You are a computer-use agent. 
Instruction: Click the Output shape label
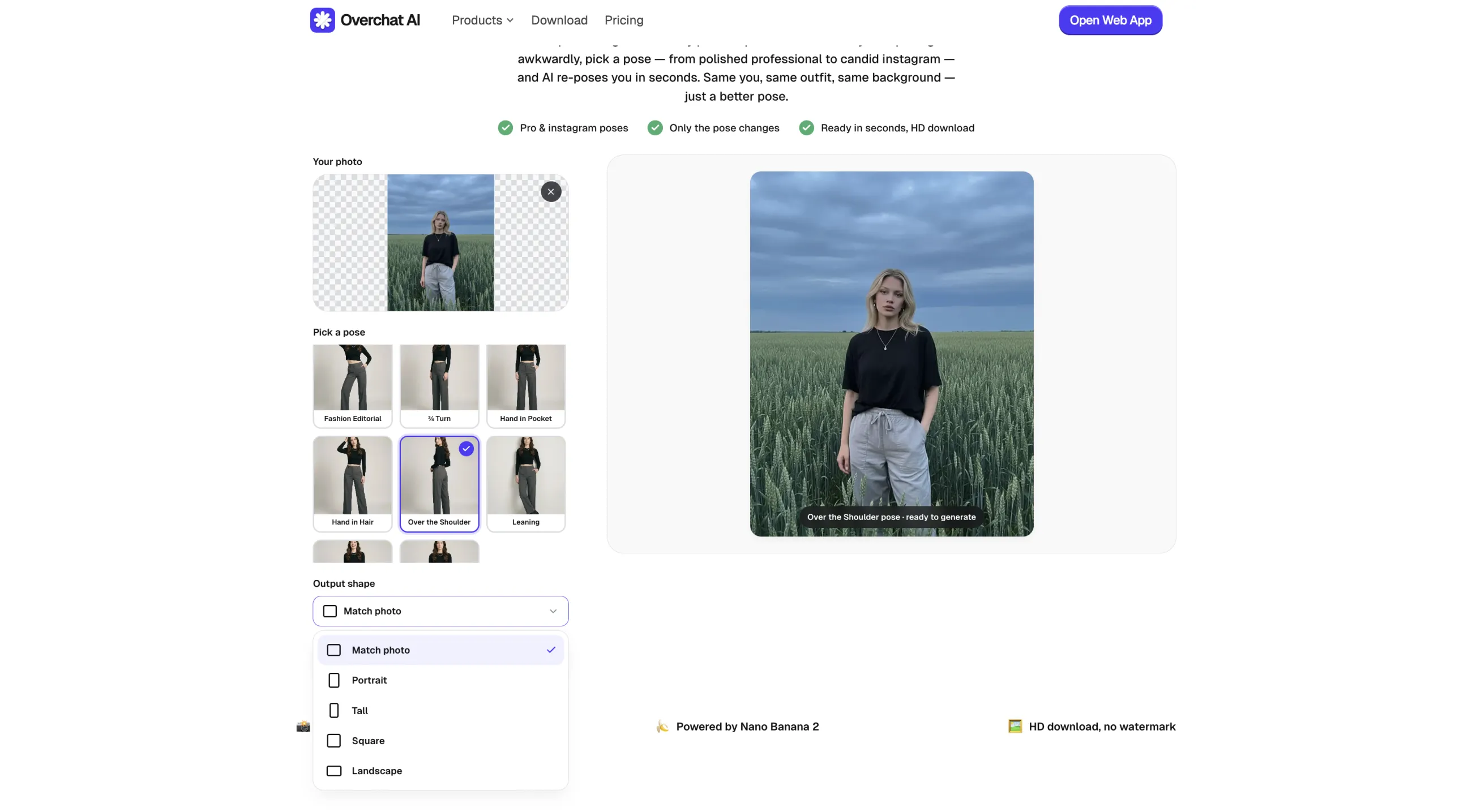point(344,583)
